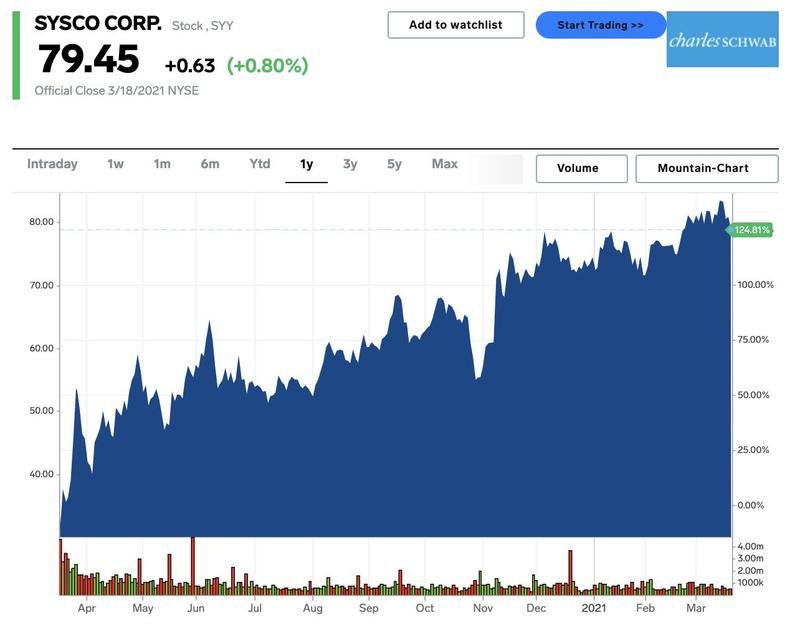Click the +0.63 price change value
The width and height of the screenshot is (800, 628).
[x=190, y=65]
